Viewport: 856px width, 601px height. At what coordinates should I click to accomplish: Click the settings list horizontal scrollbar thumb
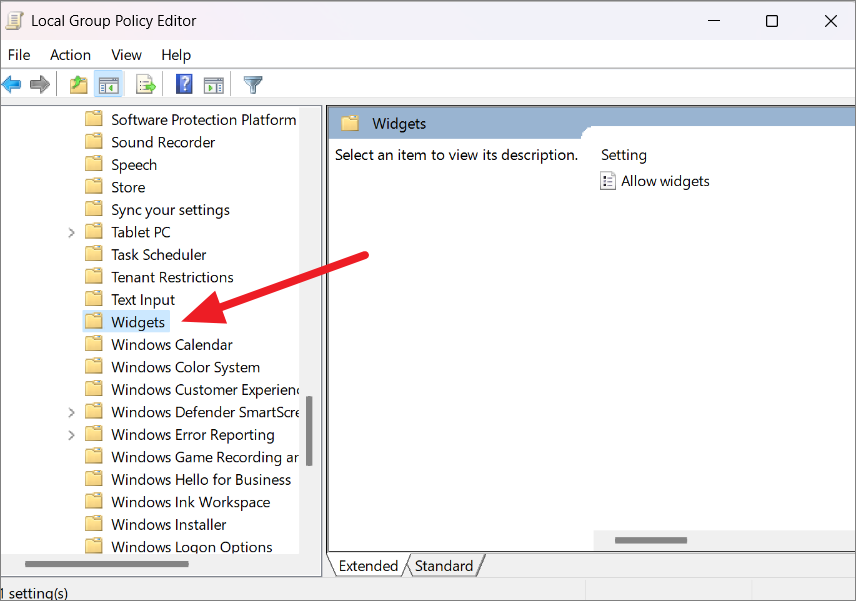point(651,540)
